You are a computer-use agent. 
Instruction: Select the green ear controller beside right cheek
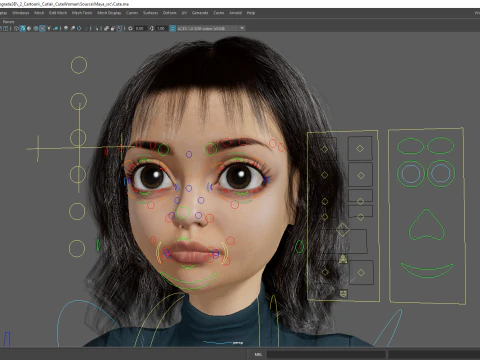[x=300, y=247]
